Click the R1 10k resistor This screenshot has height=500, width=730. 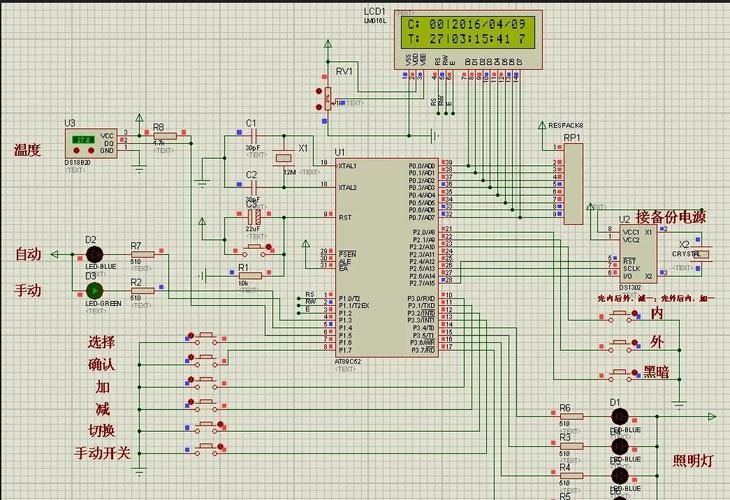pos(250,276)
